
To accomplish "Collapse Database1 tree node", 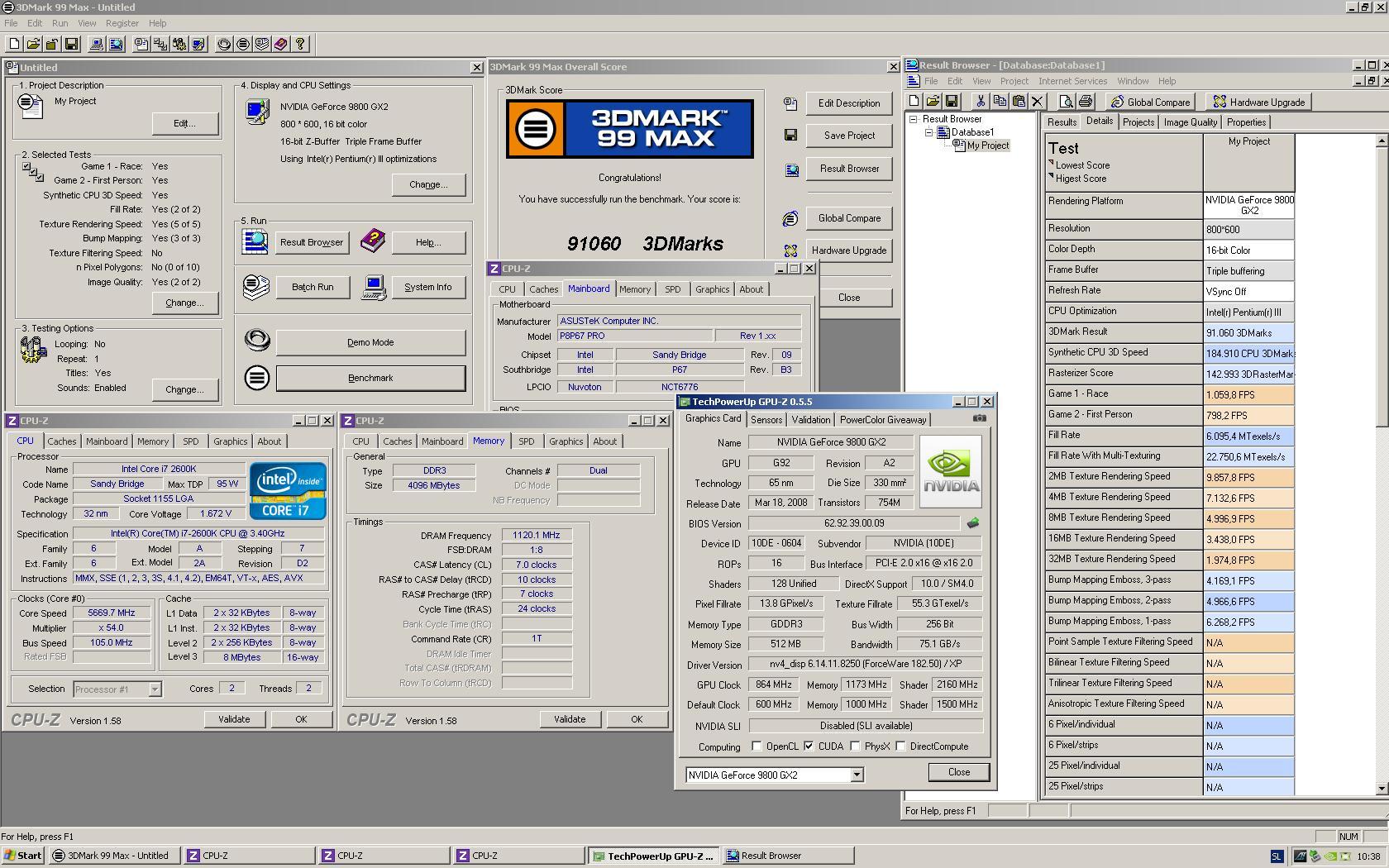I will coord(928,132).
